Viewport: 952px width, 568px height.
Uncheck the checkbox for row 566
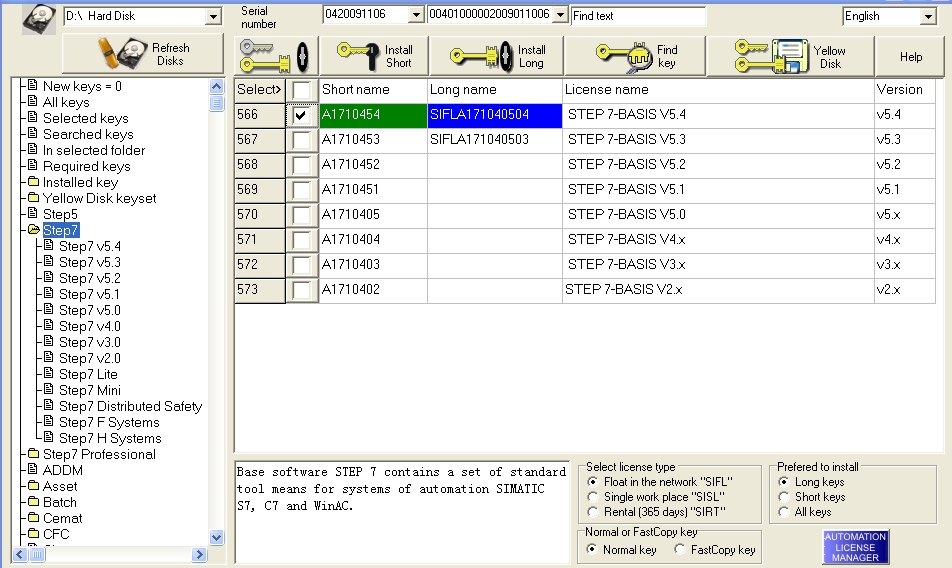(x=301, y=115)
